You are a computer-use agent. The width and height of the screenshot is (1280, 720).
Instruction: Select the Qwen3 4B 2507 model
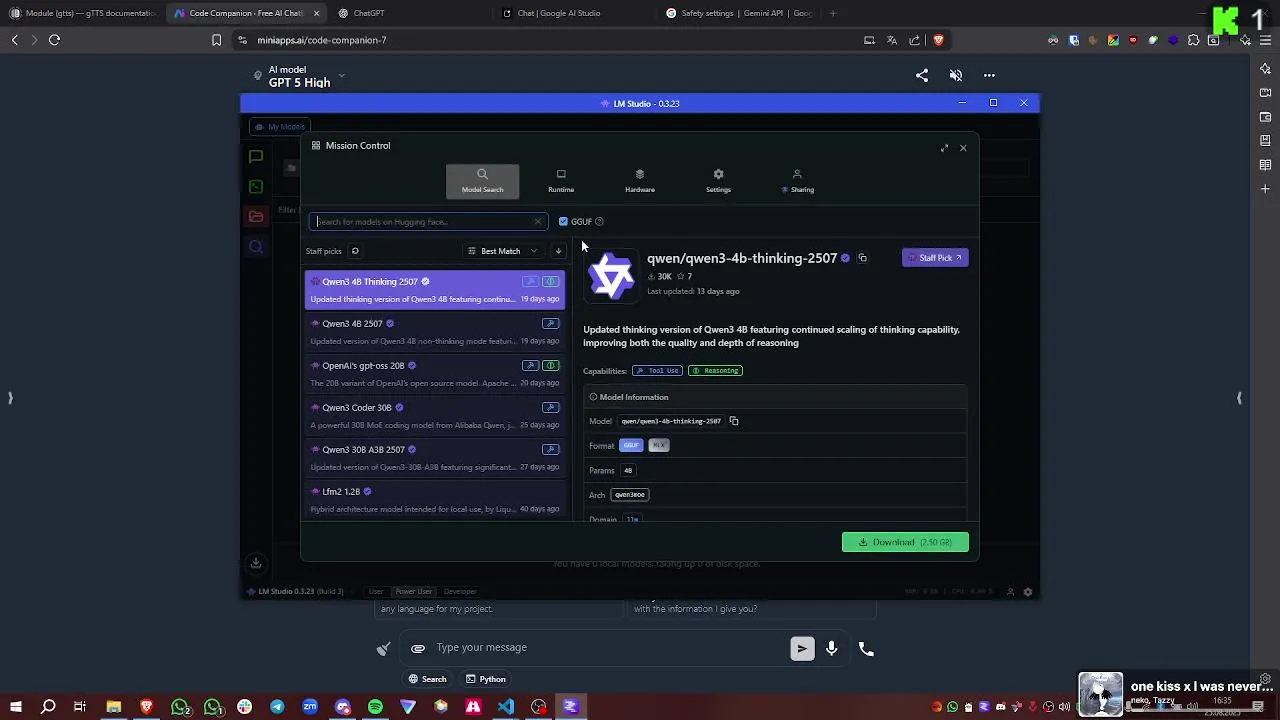point(435,331)
